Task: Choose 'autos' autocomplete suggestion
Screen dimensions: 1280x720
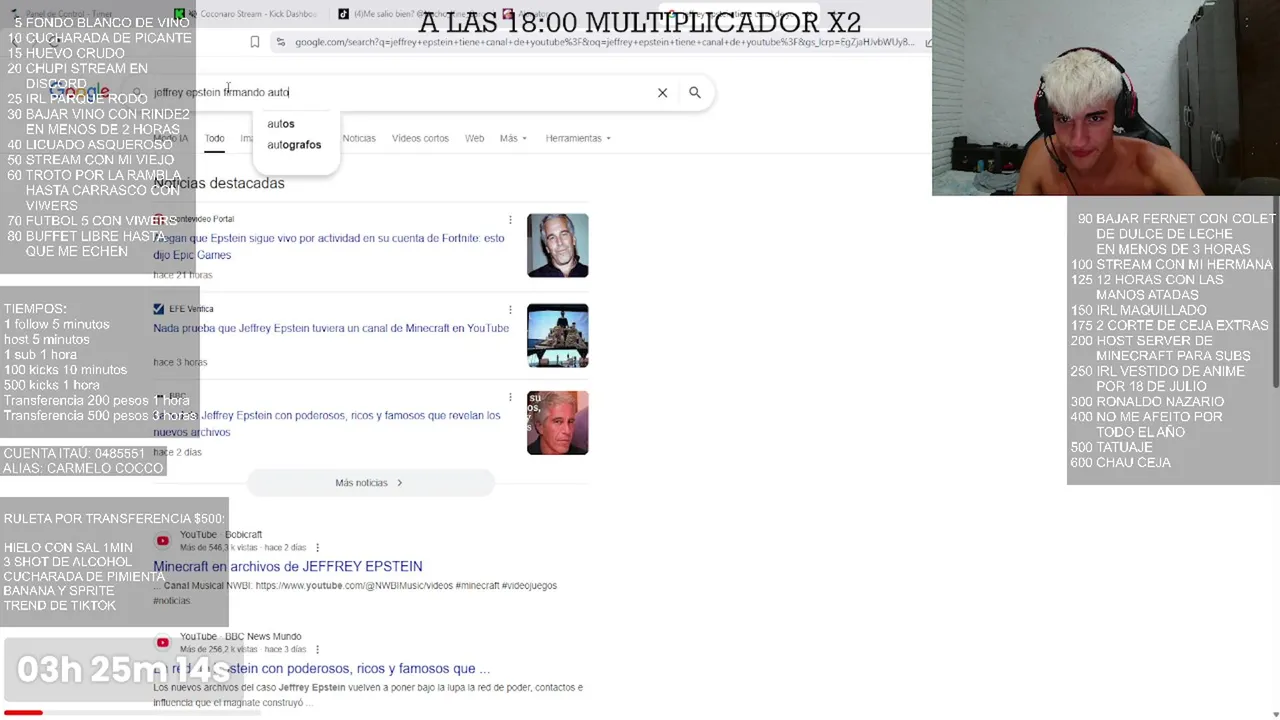Action: 281,124
